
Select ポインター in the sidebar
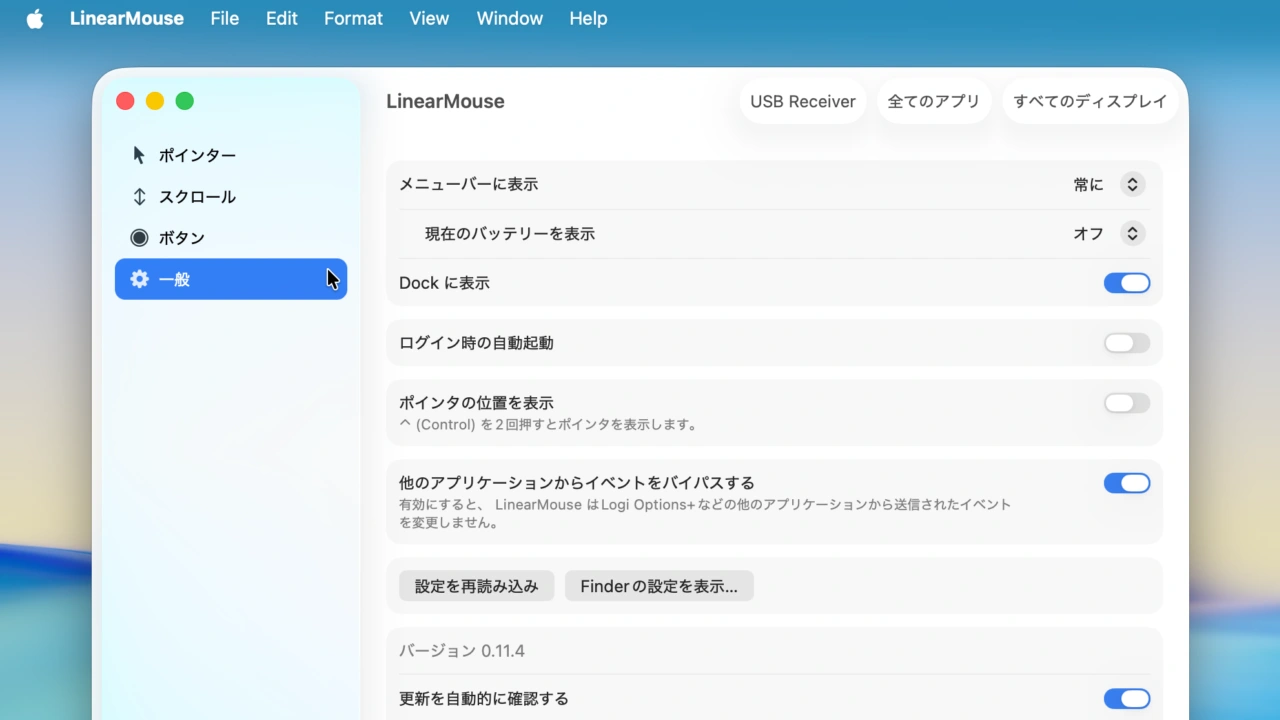click(x=231, y=155)
